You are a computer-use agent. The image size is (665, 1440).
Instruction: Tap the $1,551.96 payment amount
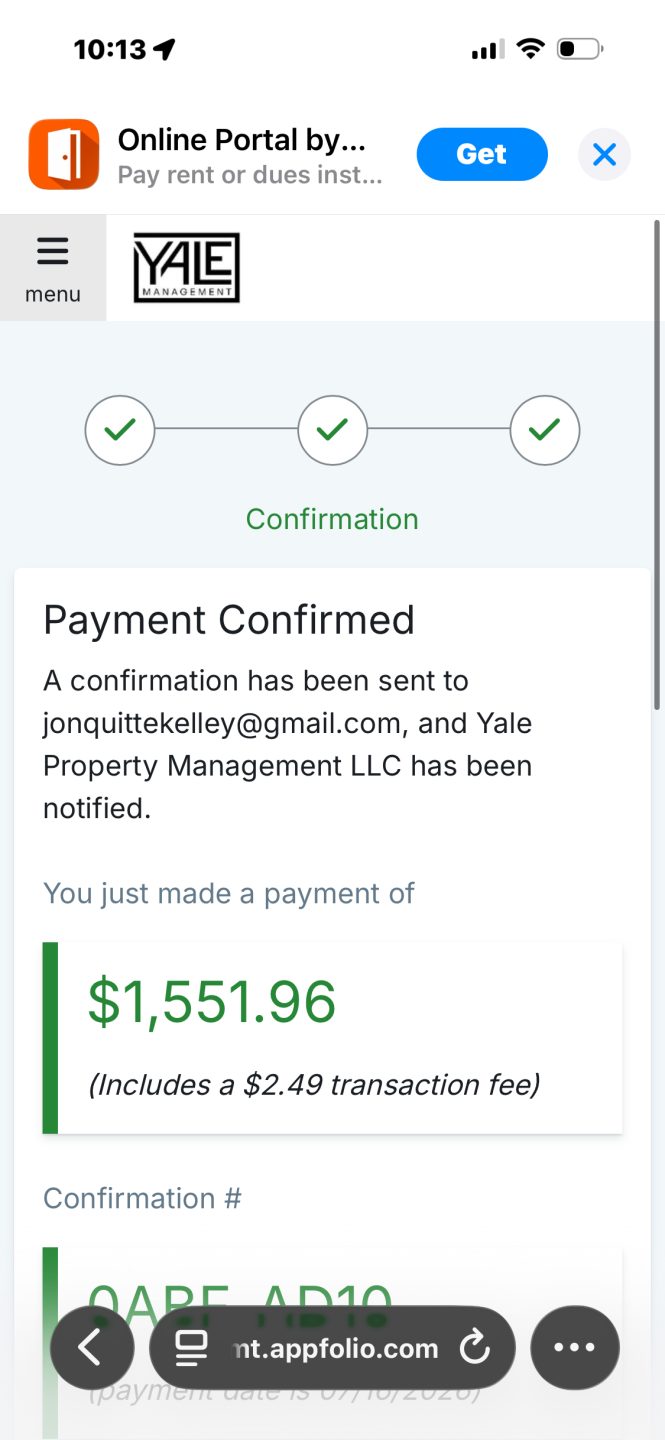point(212,1002)
